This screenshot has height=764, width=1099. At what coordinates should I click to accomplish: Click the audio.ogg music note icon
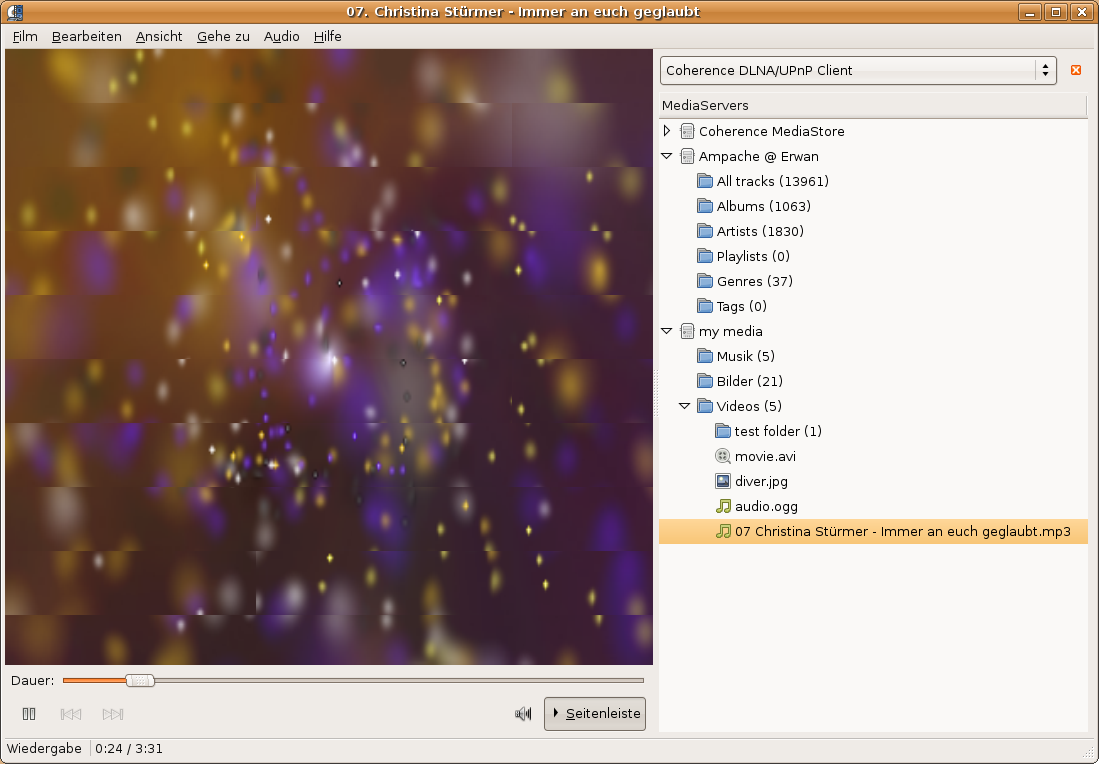click(723, 506)
